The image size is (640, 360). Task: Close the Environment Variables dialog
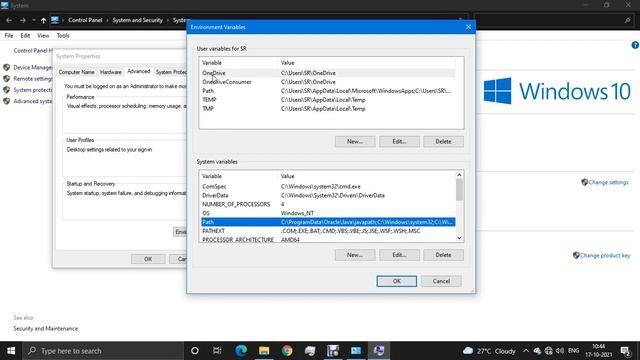[468, 27]
